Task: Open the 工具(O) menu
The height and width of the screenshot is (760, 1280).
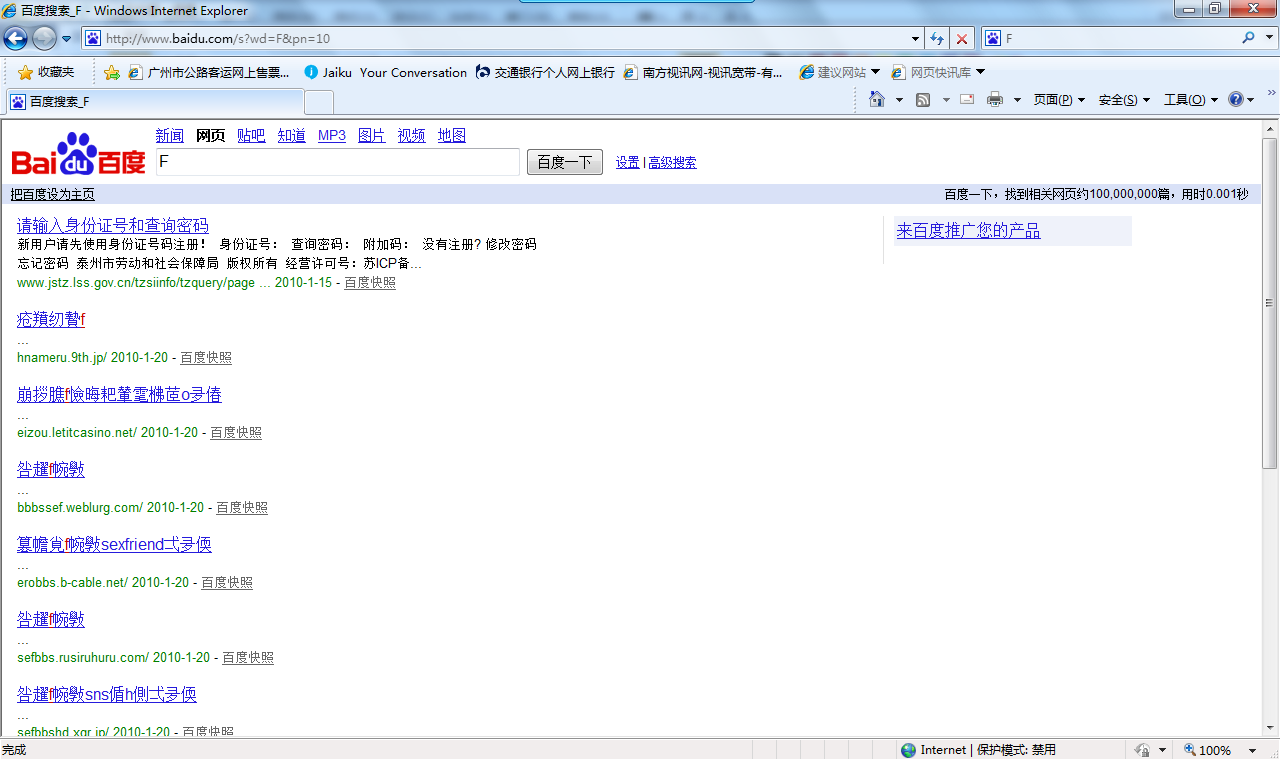Action: pyautogui.click(x=1191, y=100)
